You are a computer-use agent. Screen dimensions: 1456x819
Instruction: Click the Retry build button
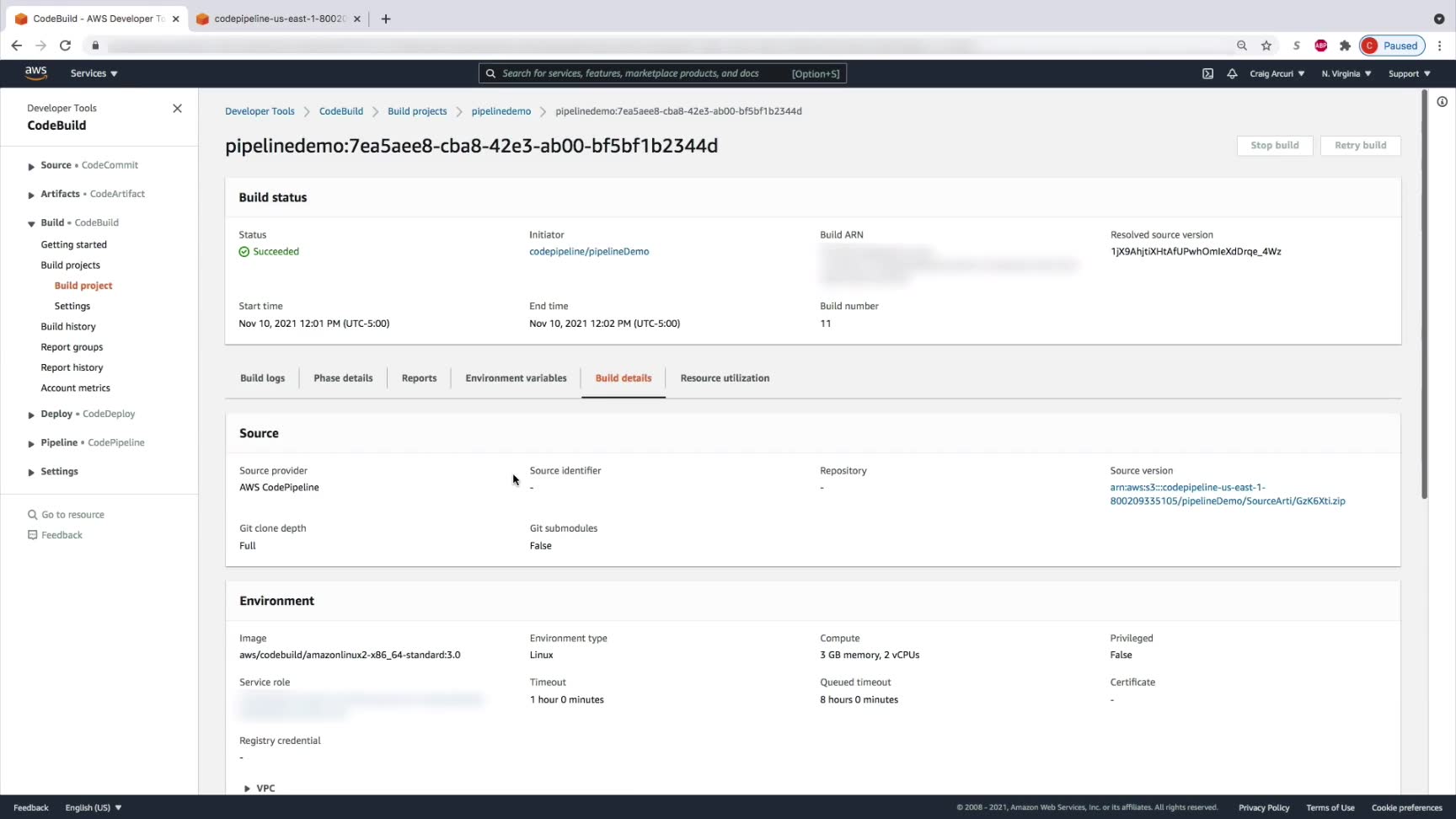(1360, 146)
